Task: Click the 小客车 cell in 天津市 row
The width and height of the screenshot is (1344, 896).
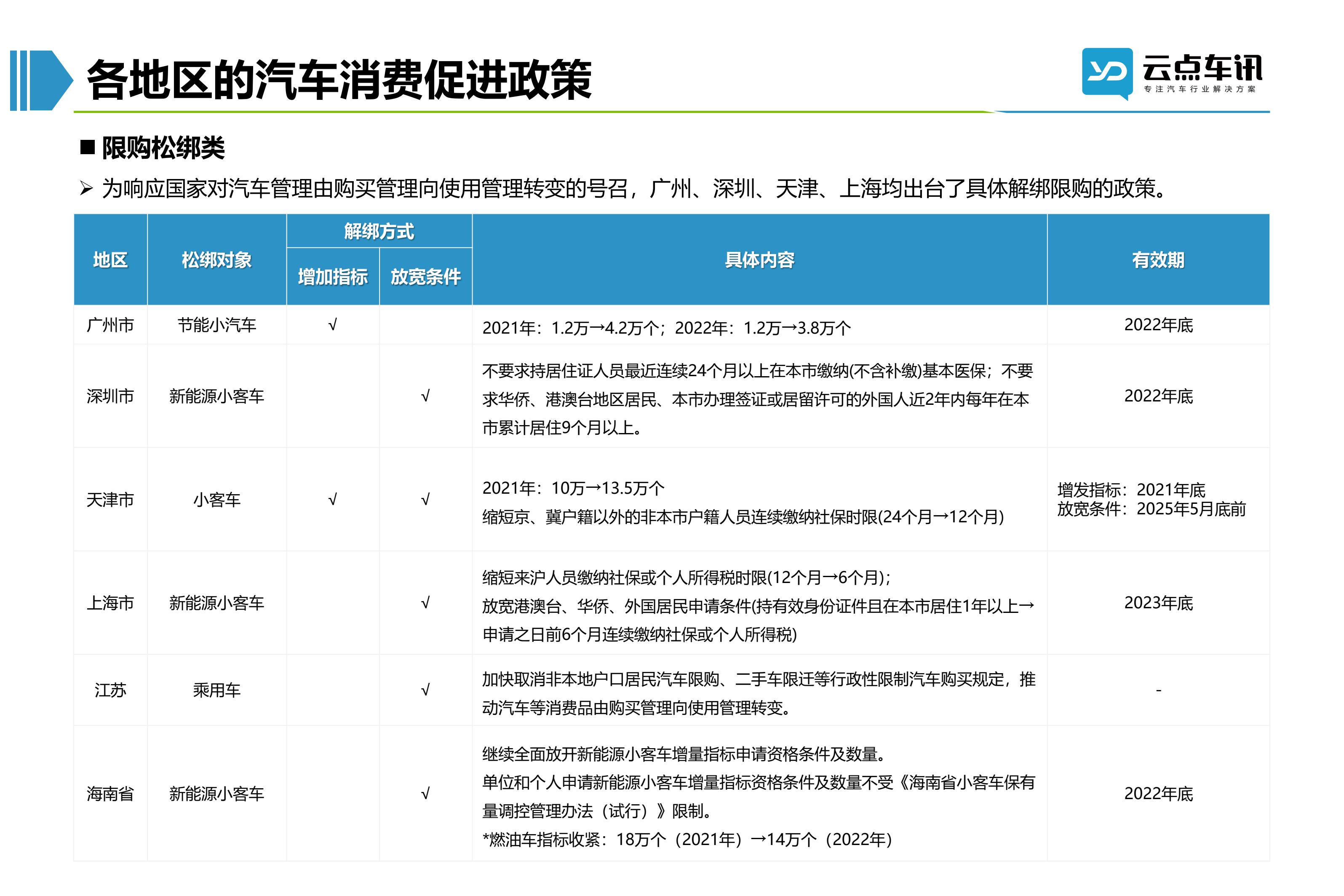Action: (x=216, y=500)
